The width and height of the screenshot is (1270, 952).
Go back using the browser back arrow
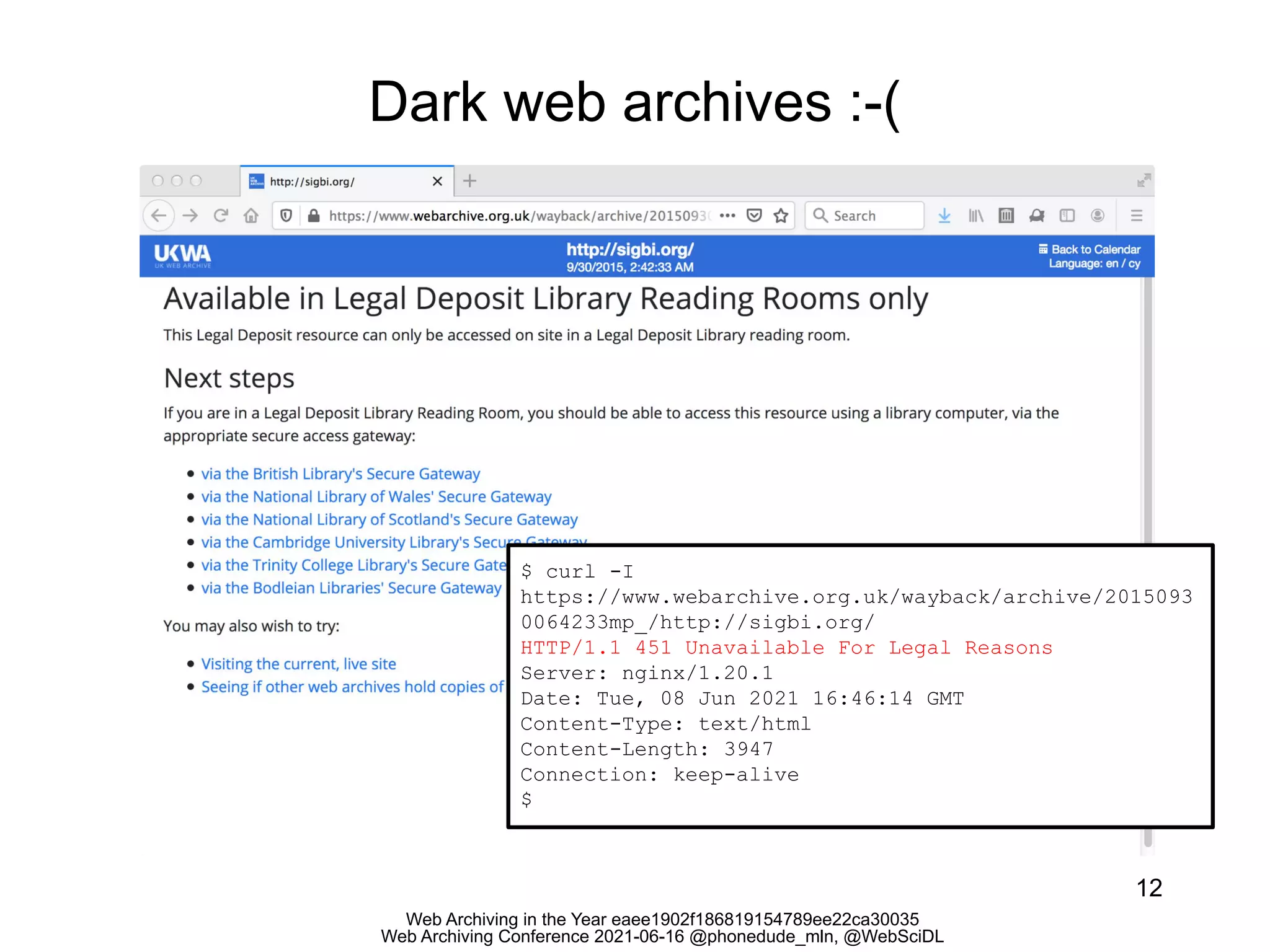coord(159,216)
